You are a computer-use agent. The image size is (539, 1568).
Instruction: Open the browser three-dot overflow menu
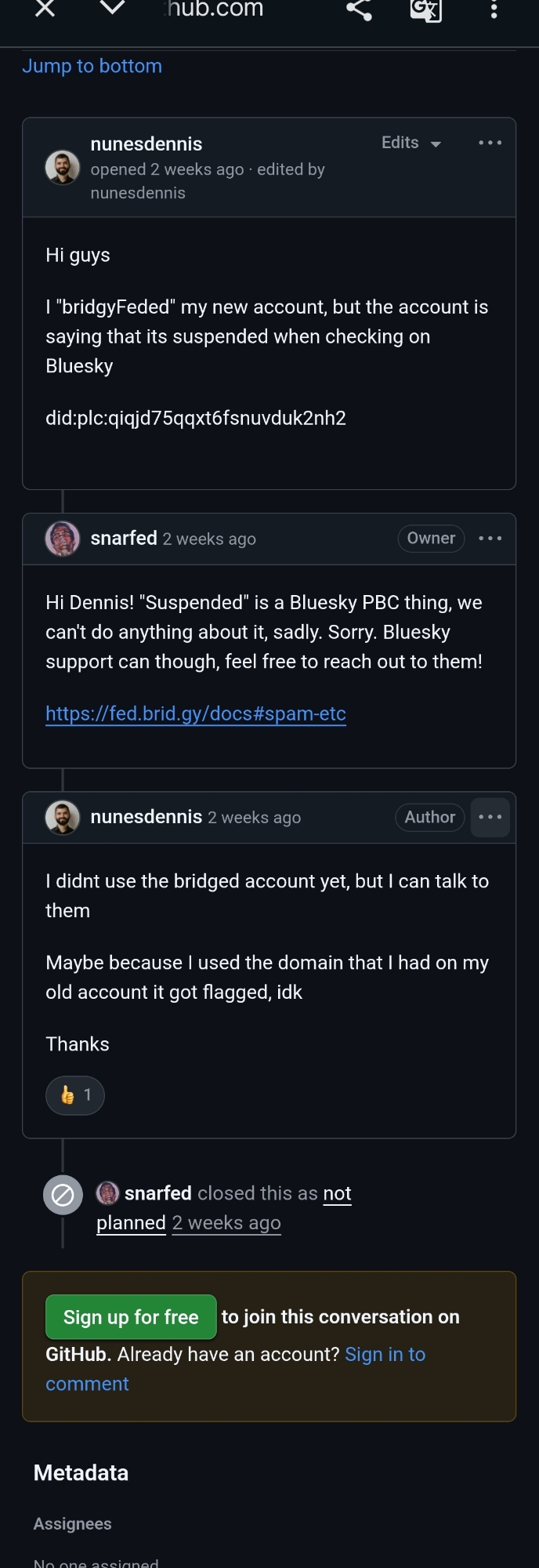coord(494,9)
